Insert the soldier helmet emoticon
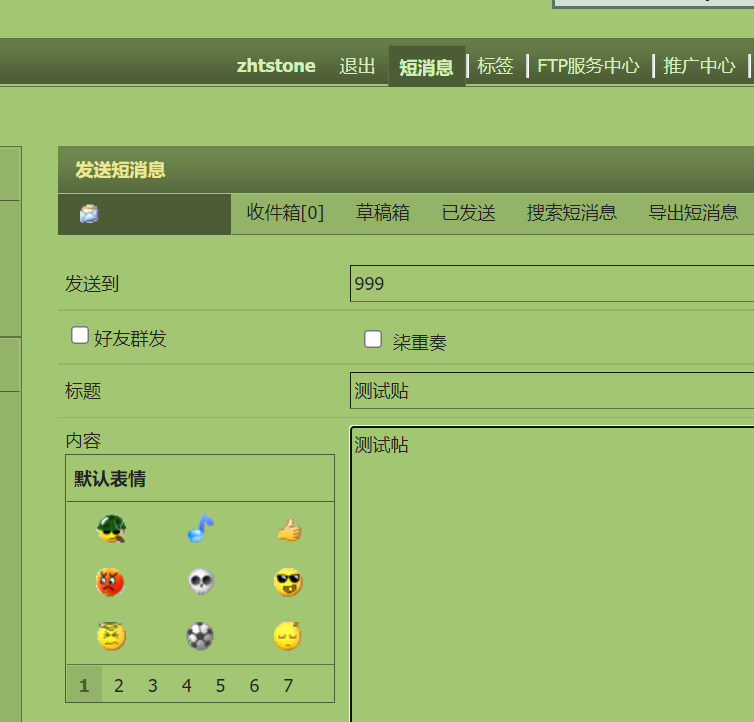 [x=111, y=528]
